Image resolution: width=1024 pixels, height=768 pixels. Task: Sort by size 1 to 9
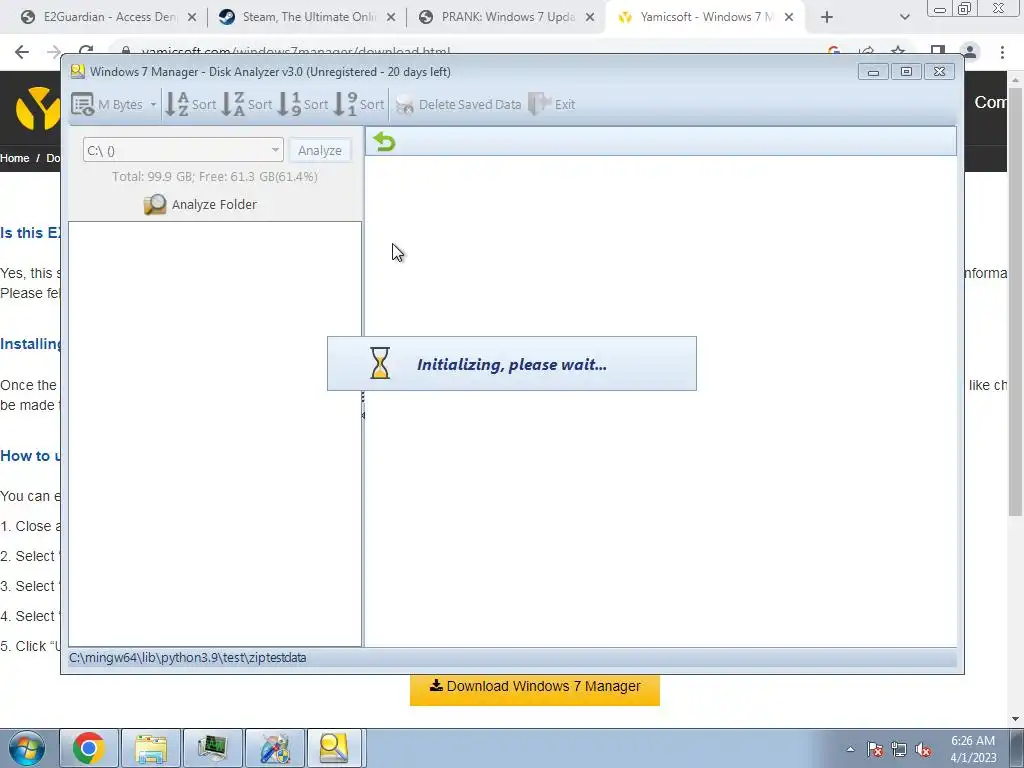point(302,104)
